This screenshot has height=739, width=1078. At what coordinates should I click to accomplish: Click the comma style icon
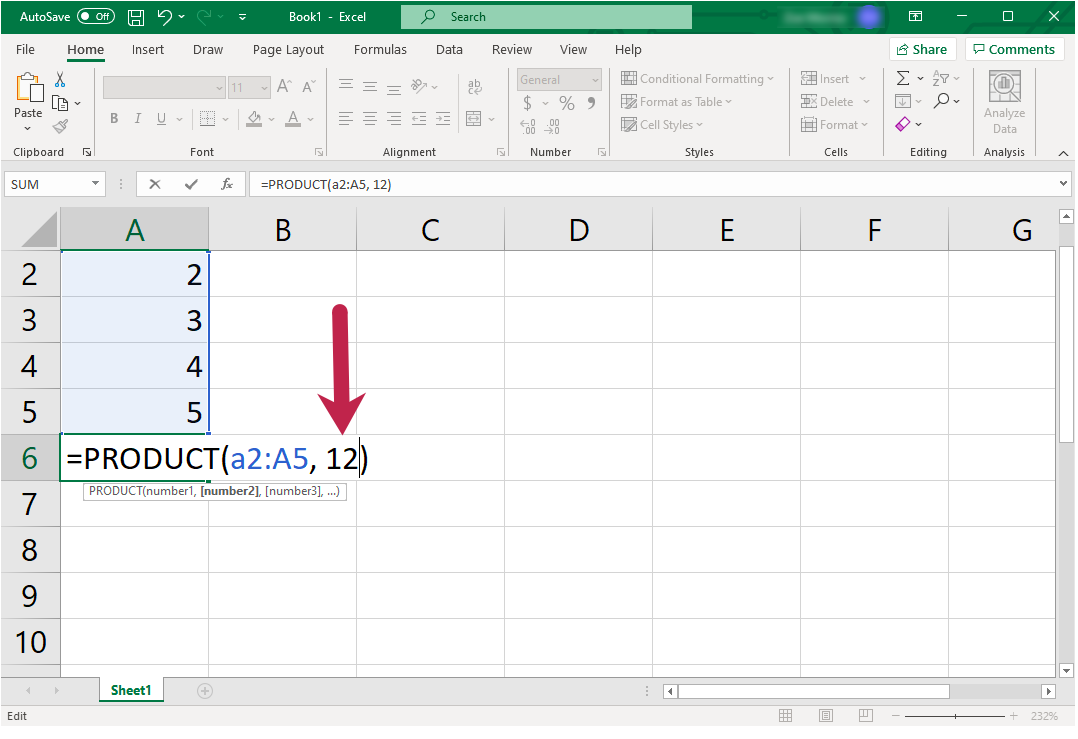(591, 103)
